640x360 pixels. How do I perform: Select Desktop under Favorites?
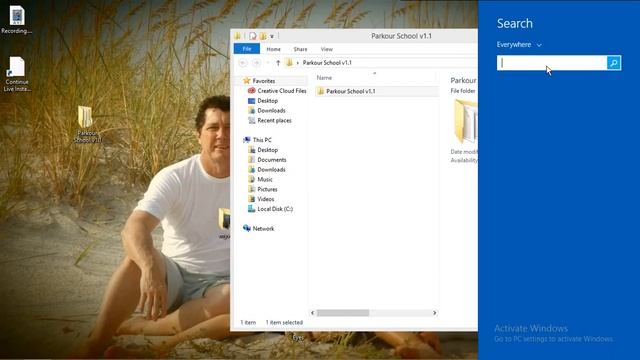click(267, 100)
